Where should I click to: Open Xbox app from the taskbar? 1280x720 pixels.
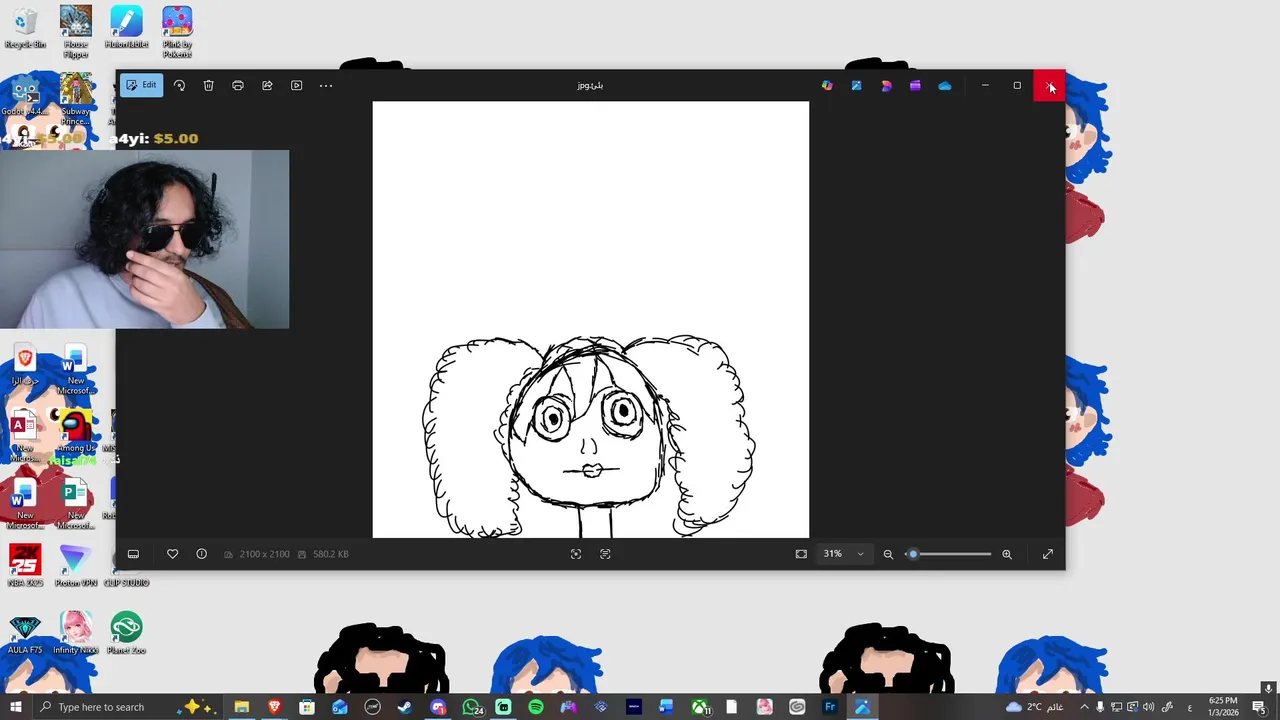[x=700, y=707]
